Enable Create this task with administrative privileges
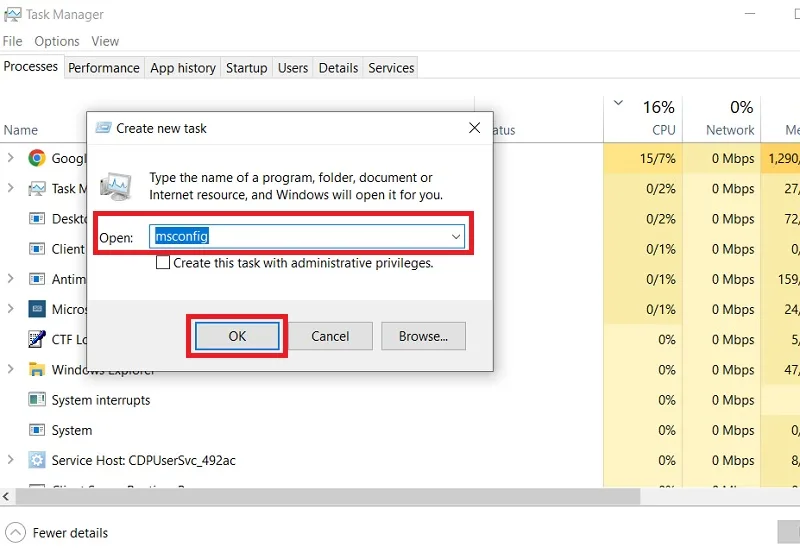 click(163, 263)
